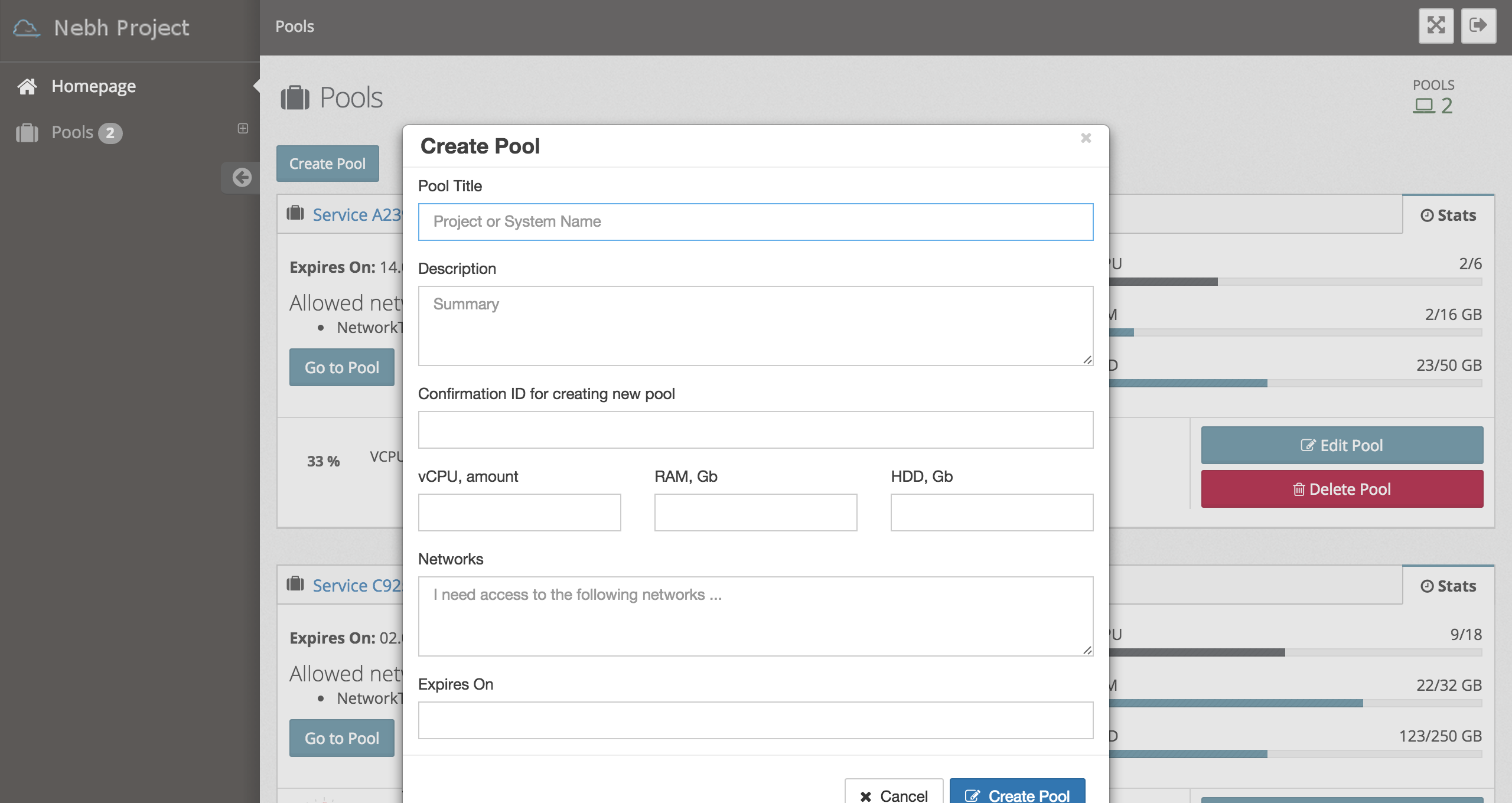This screenshot has width=1512, height=803.
Task: Click the suitcase icon beside Service C92
Action: coord(295,584)
